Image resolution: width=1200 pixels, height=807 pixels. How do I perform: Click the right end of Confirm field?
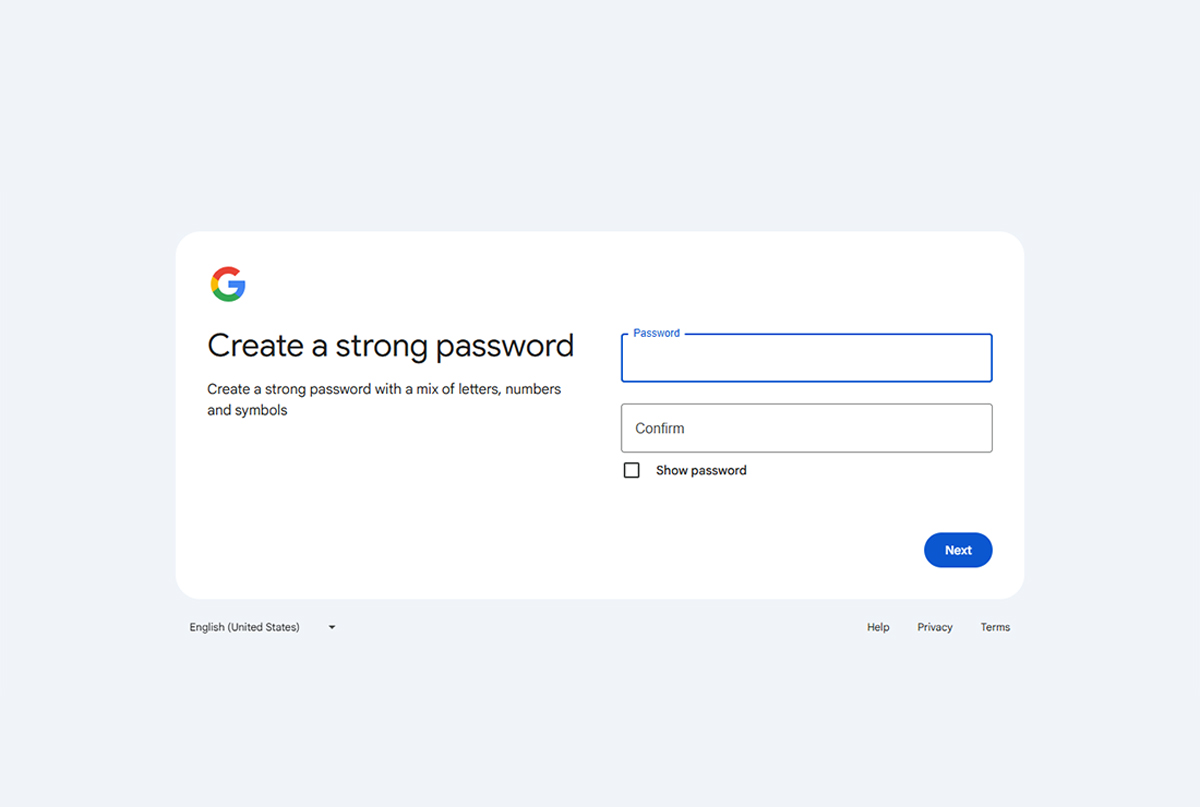click(970, 428)
